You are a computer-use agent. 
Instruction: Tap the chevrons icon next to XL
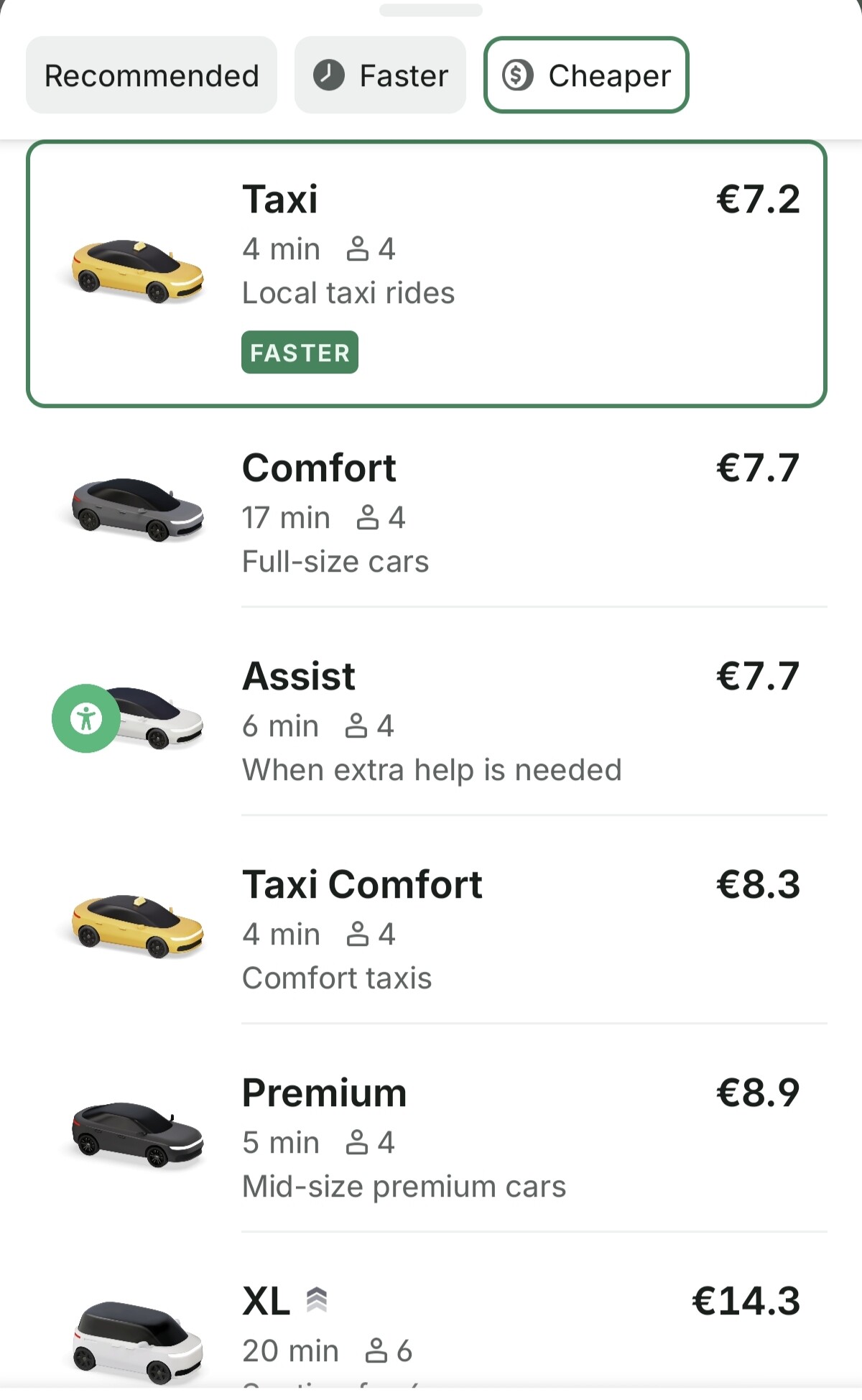[317, 1299]
